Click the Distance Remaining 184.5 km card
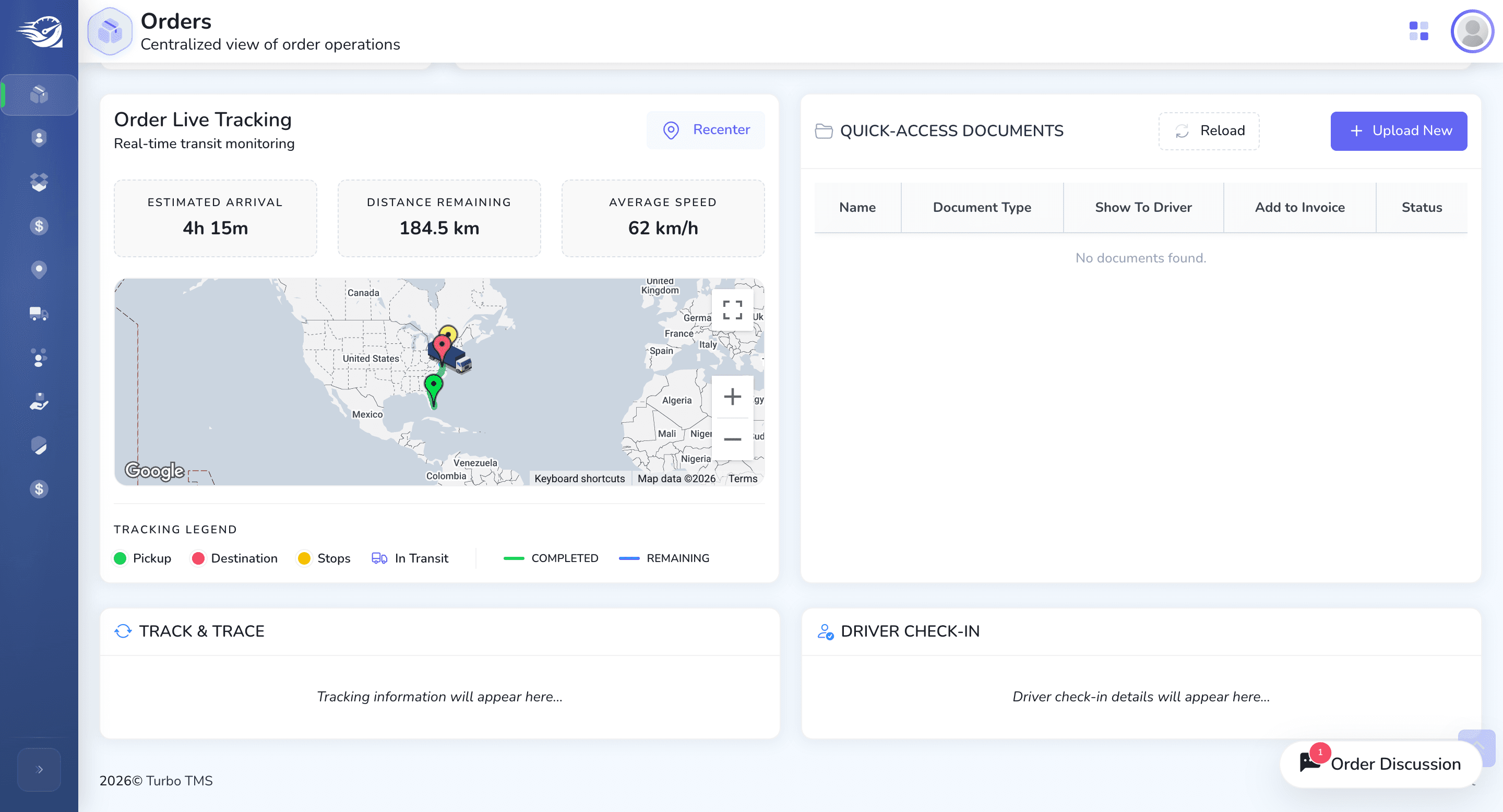This screenshot has height=812, width=1503. 439,218
